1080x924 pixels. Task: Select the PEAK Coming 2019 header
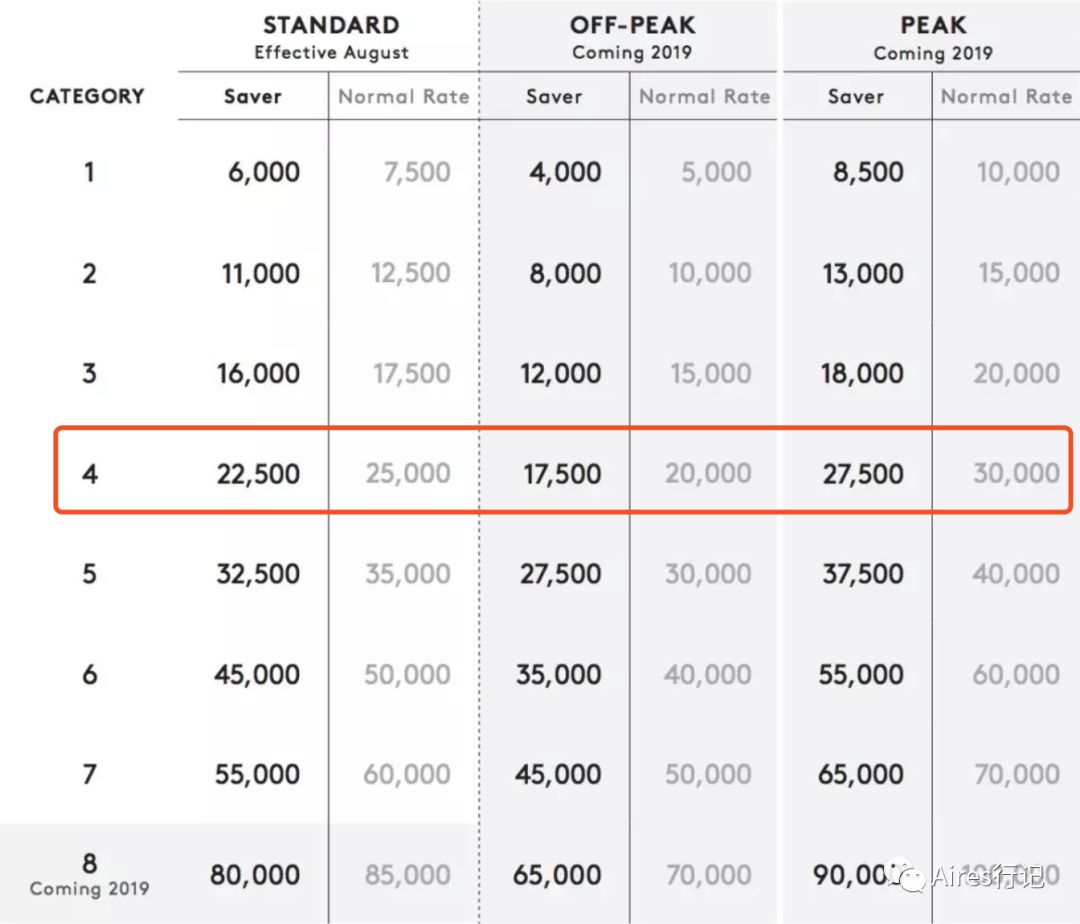pyautogui.click(x=933, y=38)
